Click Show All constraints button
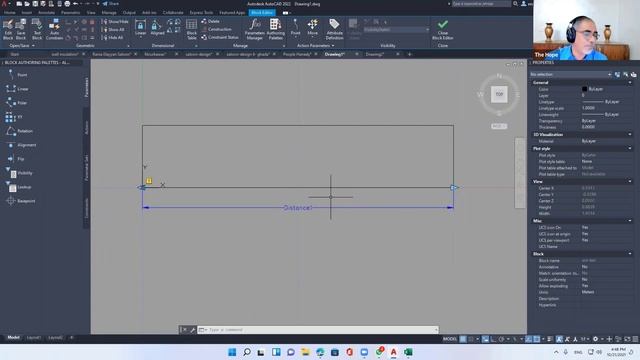640x360 pixels. coord(113,29)
